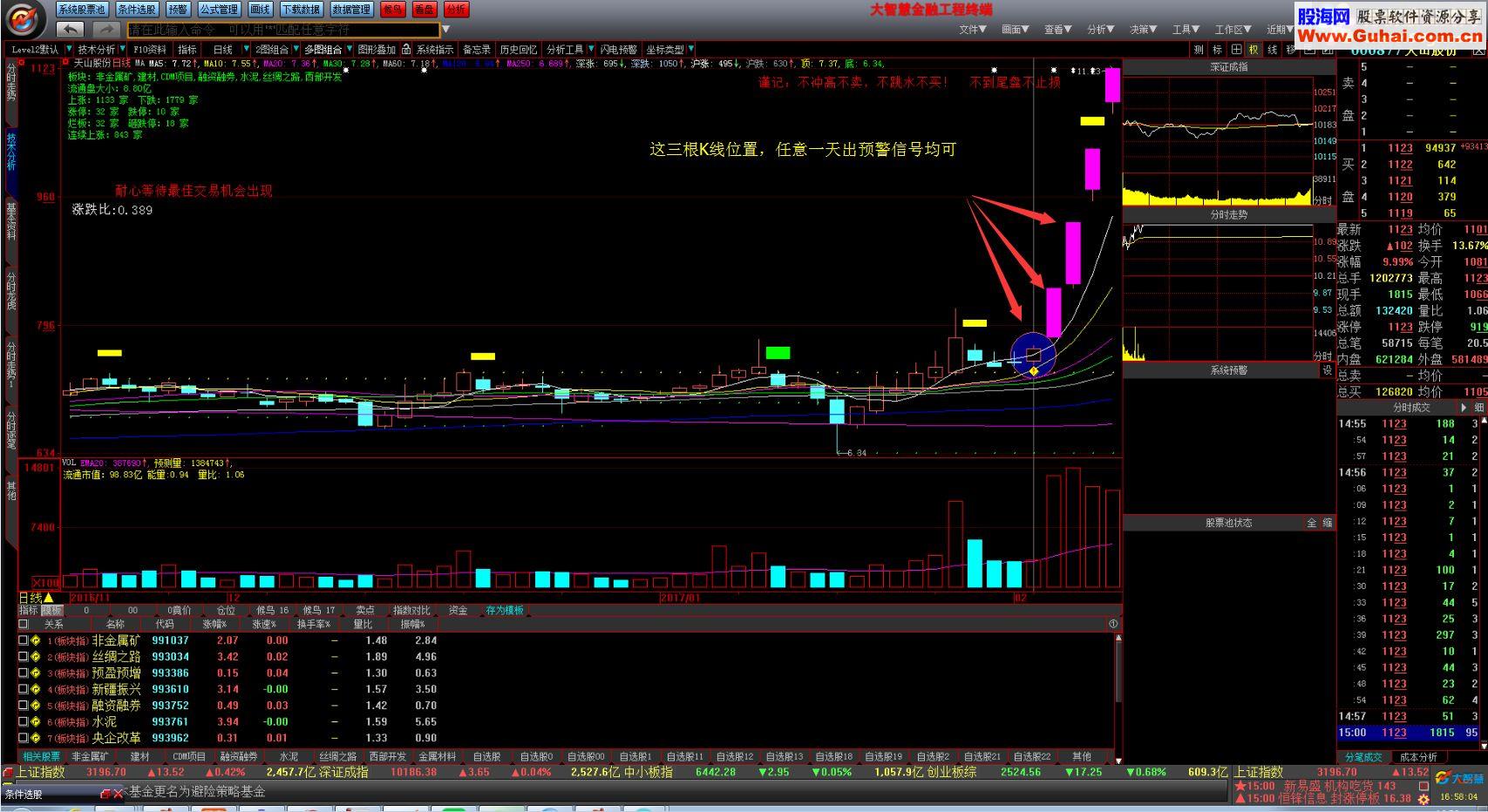Click the 全 button in 股票池状态 panel
This screenshot has height=812, width=1488.
tap(1312, 523)
